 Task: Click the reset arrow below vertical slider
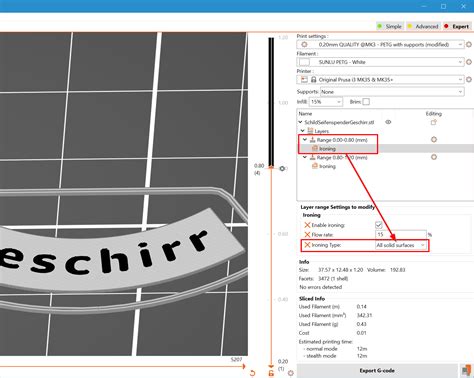[252, 373]
